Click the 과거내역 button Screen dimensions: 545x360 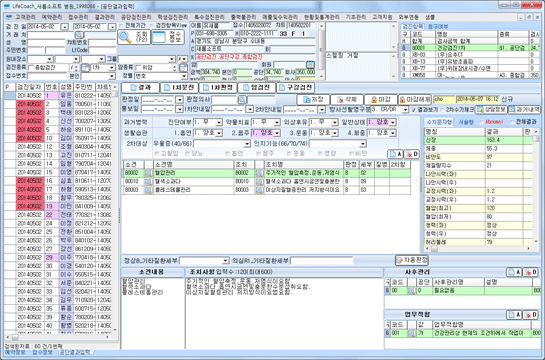coord(524,110)
